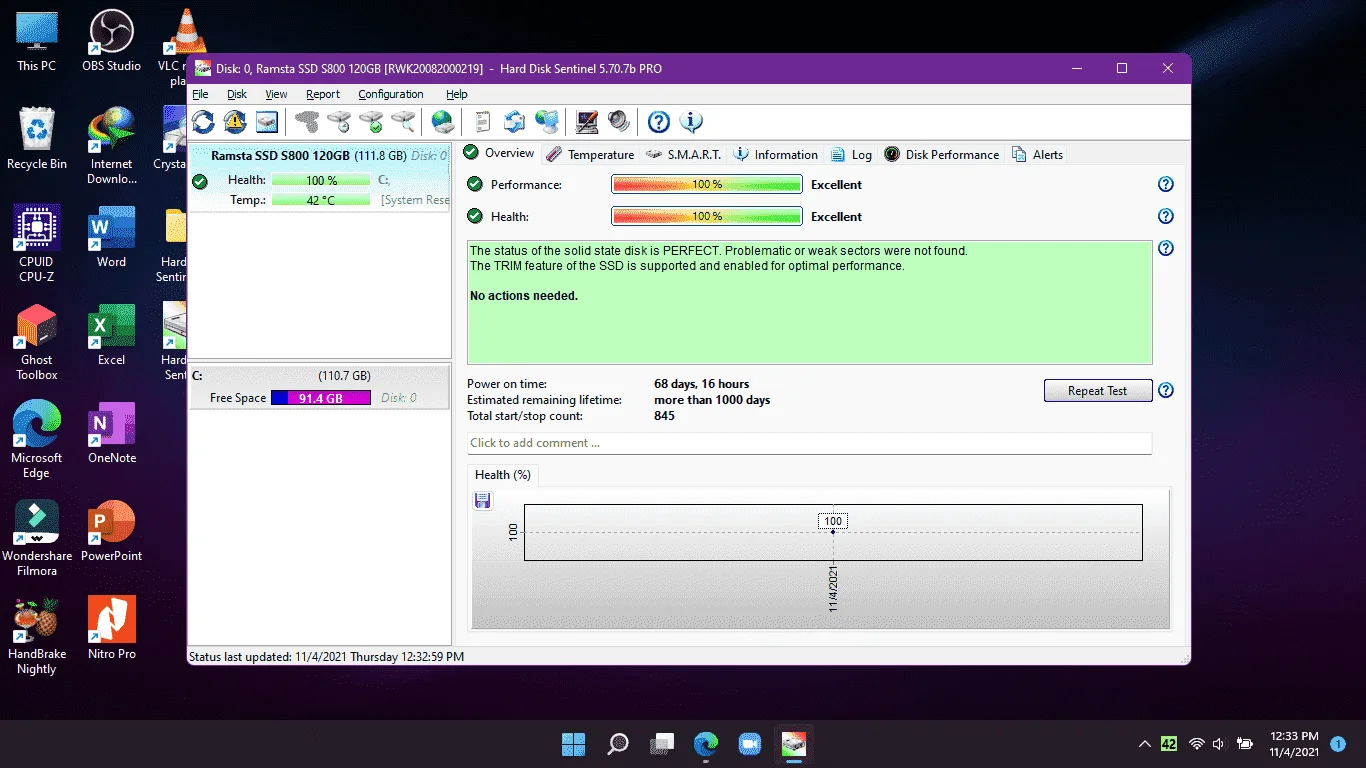1366x768 pixels.
Task: Click the help icon on the Health Excellent row
Action: 1165,216
